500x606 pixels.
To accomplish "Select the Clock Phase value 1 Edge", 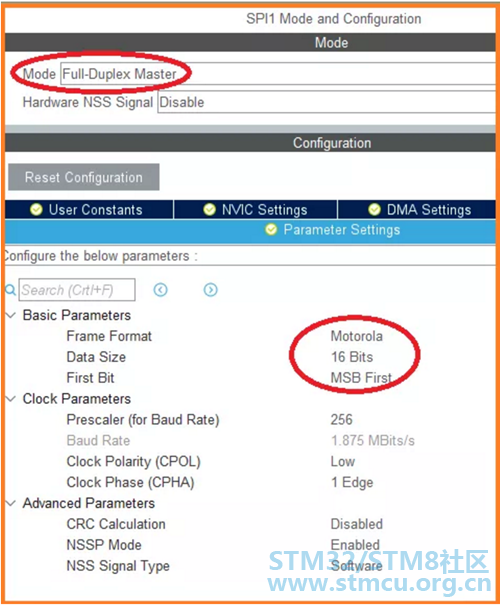I will (352, 482).
